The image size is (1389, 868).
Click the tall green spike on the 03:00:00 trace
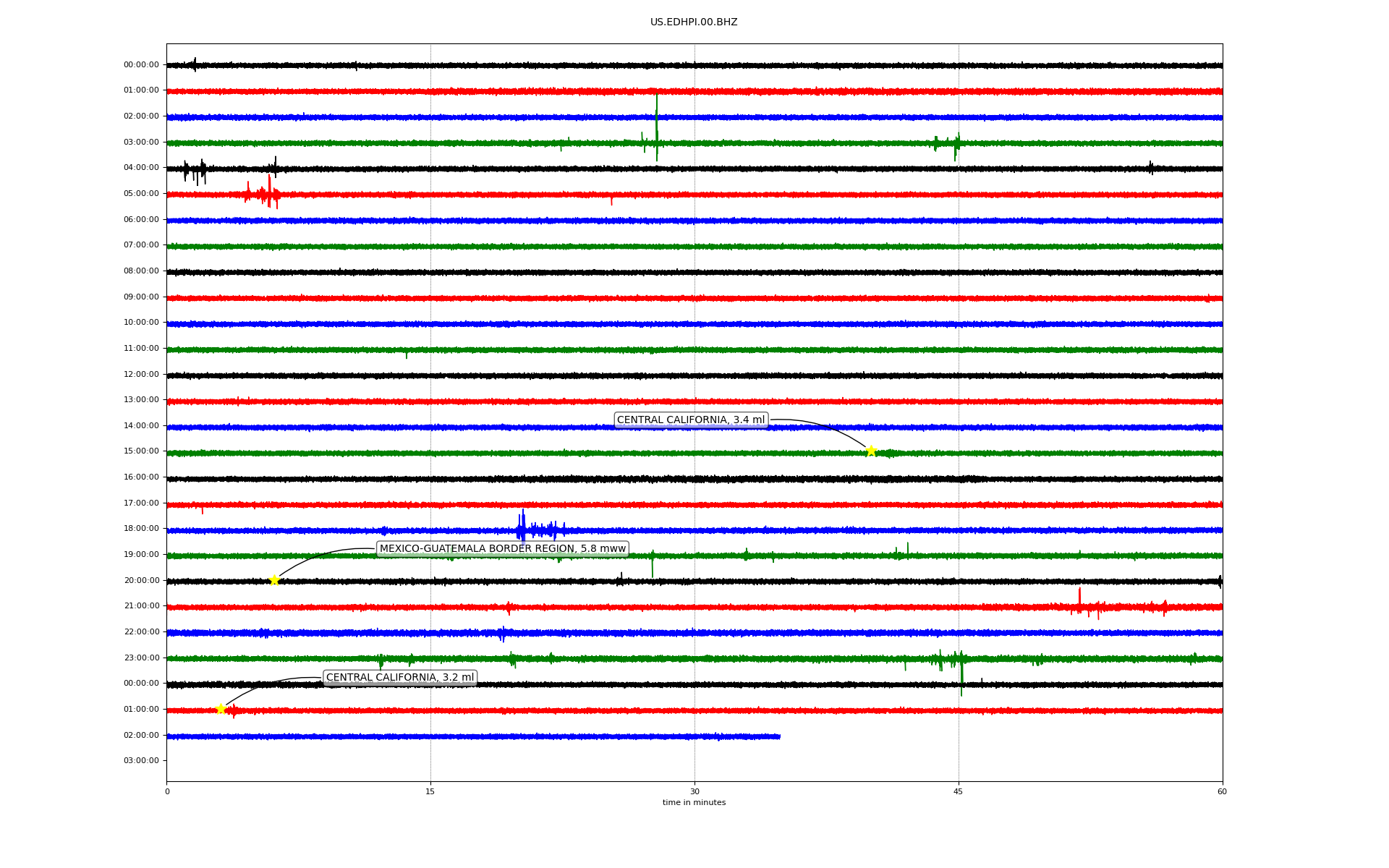[656, 130]
